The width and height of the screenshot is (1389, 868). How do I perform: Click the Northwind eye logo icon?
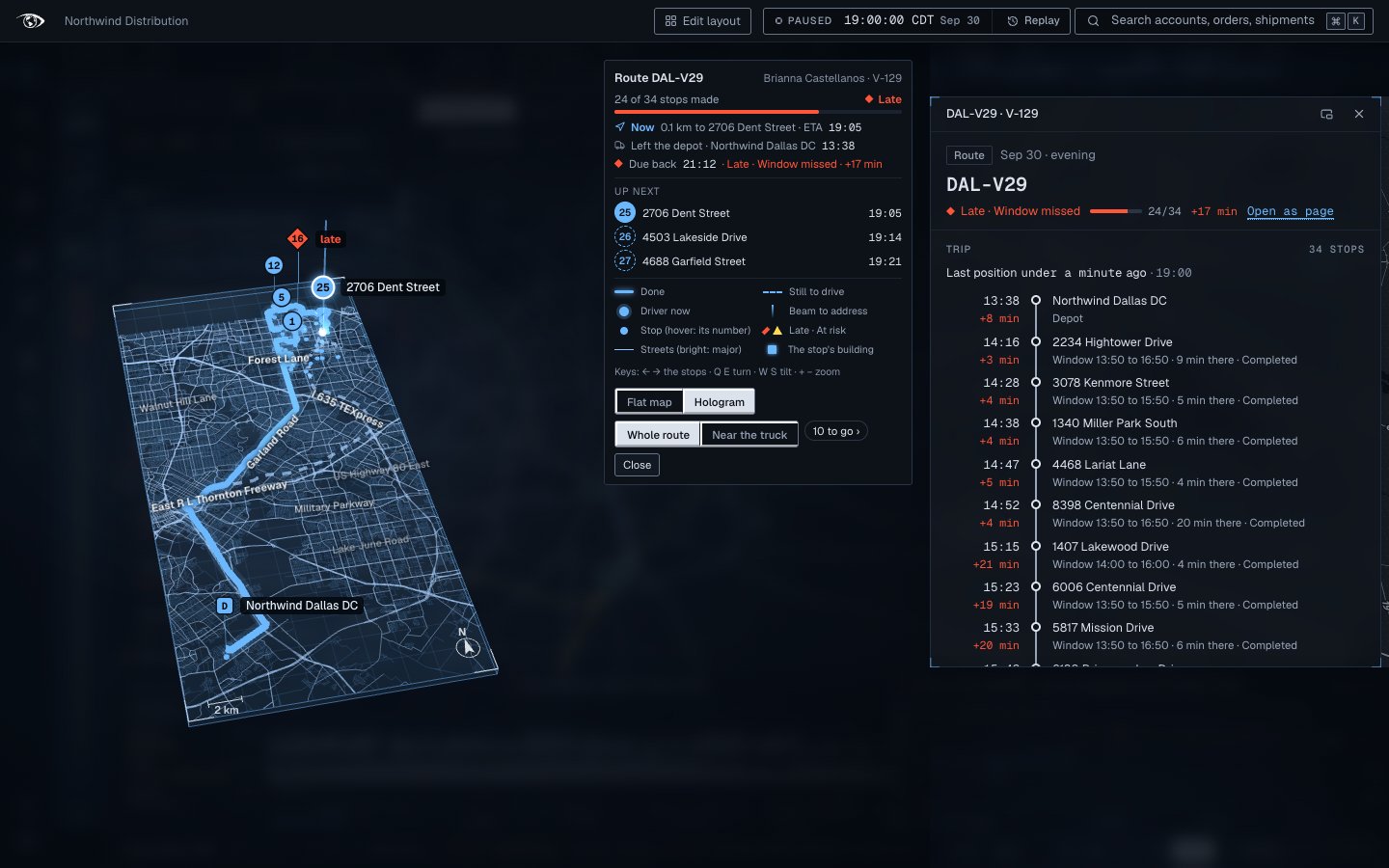click(x=31, y=20)
